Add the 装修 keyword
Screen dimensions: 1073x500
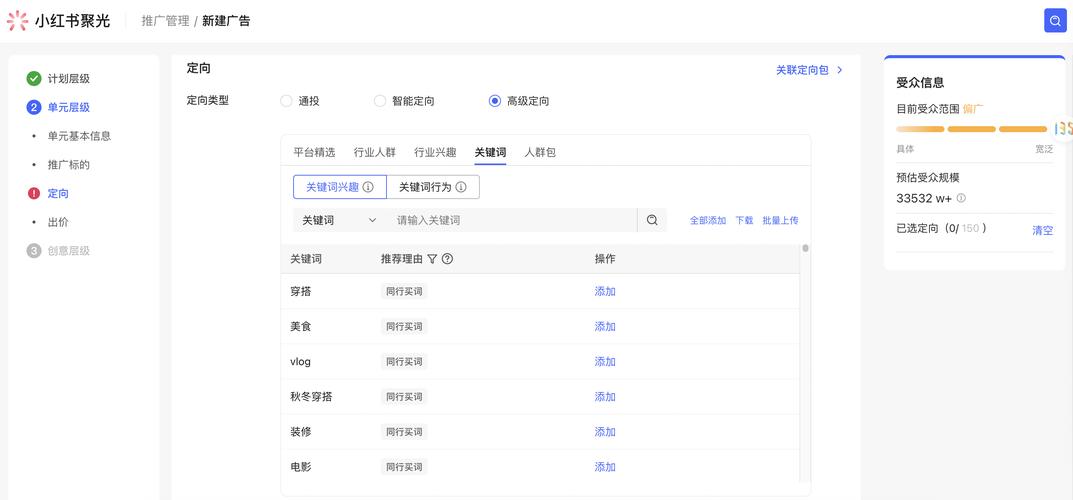click(x=605, y=432)
